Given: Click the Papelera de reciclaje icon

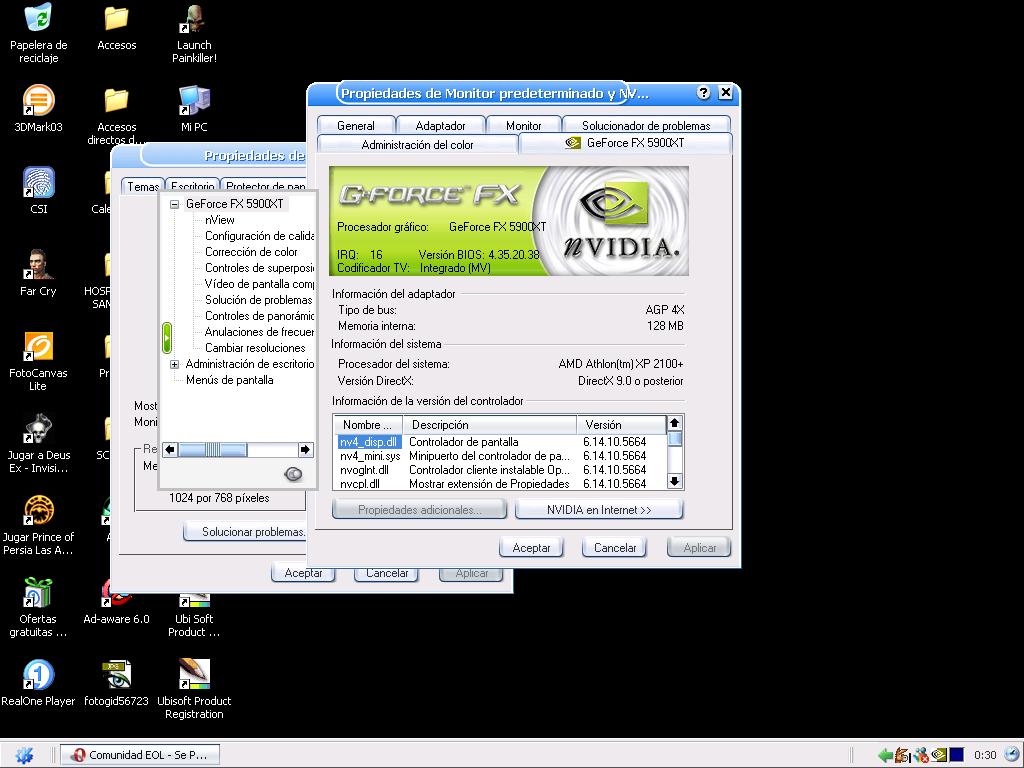Looking at the screenshot, I should point(38,20).
